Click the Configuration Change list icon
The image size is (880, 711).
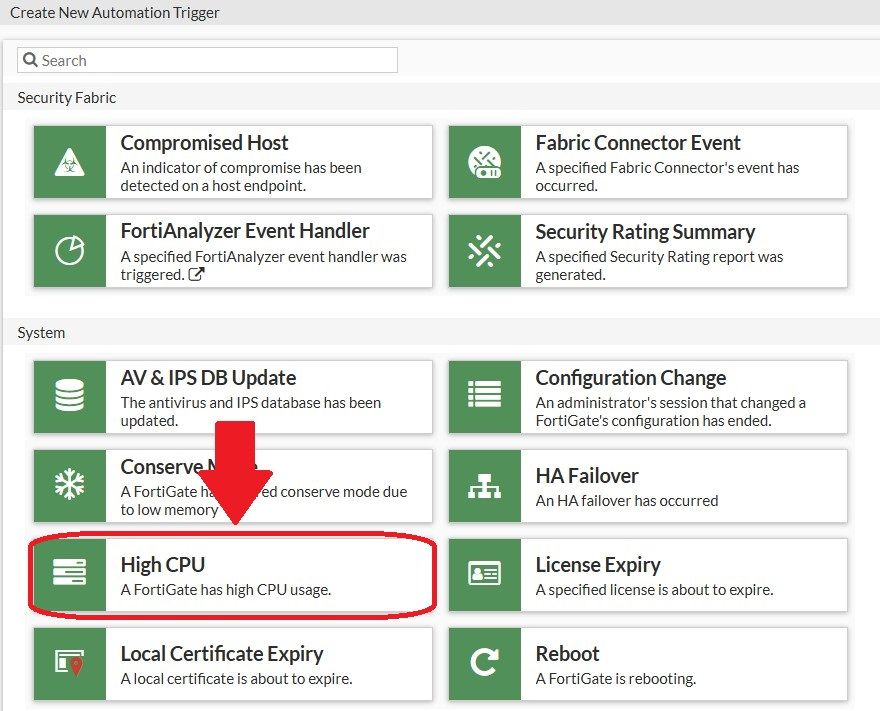pyautogui.click(x=484, y=397)
